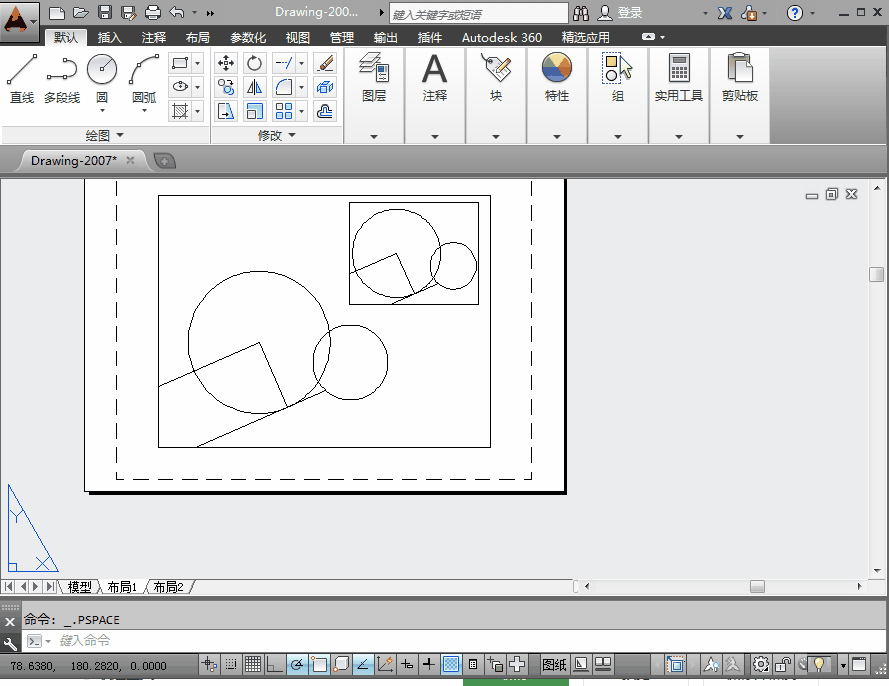Screen dimensions: 889x686
Task: Click the Plot/Print icon in quick access toolbar
Action: [152, 13]
